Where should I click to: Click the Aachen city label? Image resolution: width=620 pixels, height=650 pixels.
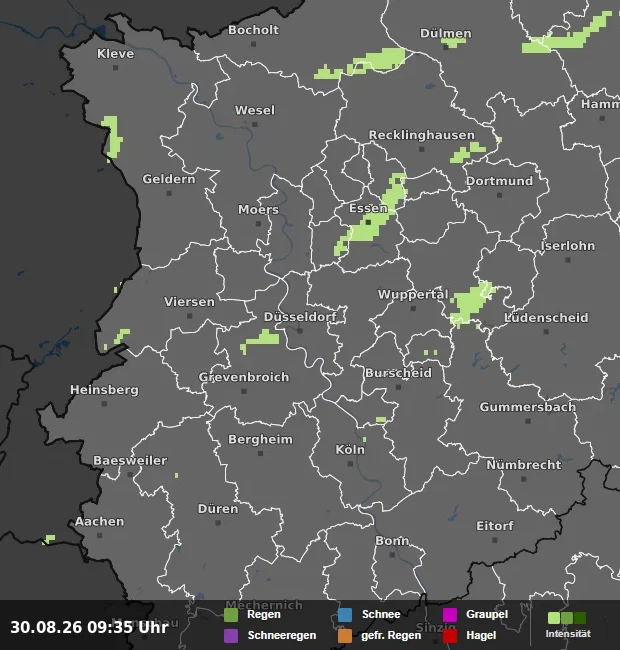[99, 521]
